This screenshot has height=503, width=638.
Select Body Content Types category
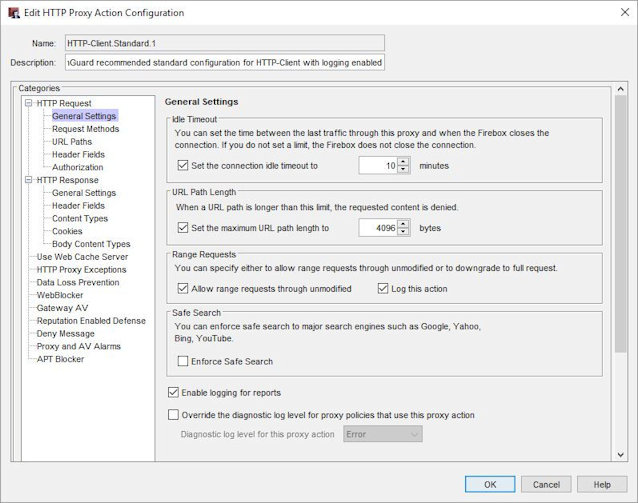(91, 244)
